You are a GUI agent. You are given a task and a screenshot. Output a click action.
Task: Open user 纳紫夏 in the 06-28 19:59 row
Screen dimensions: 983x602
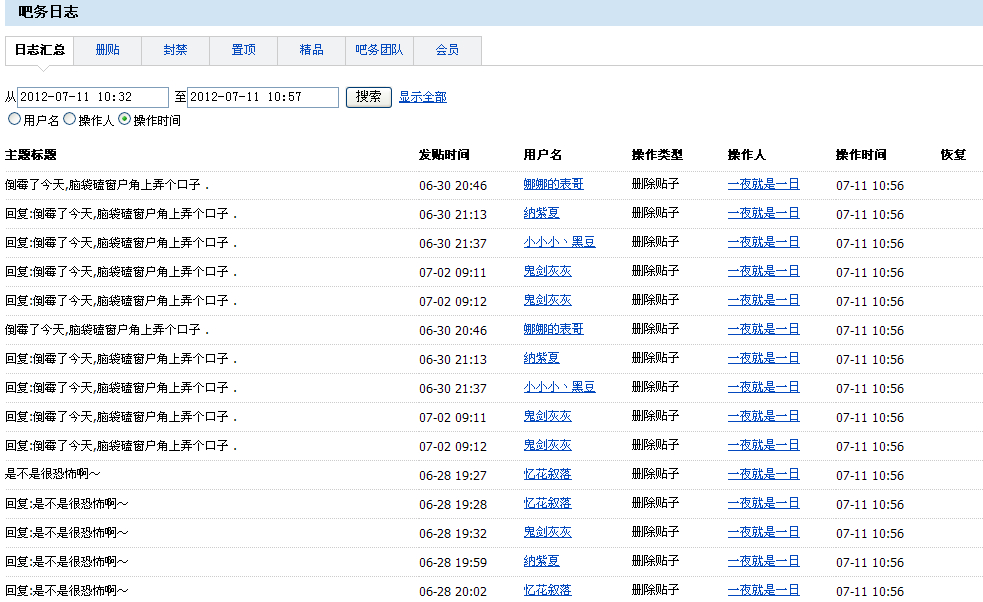click(x=541, y=561)
